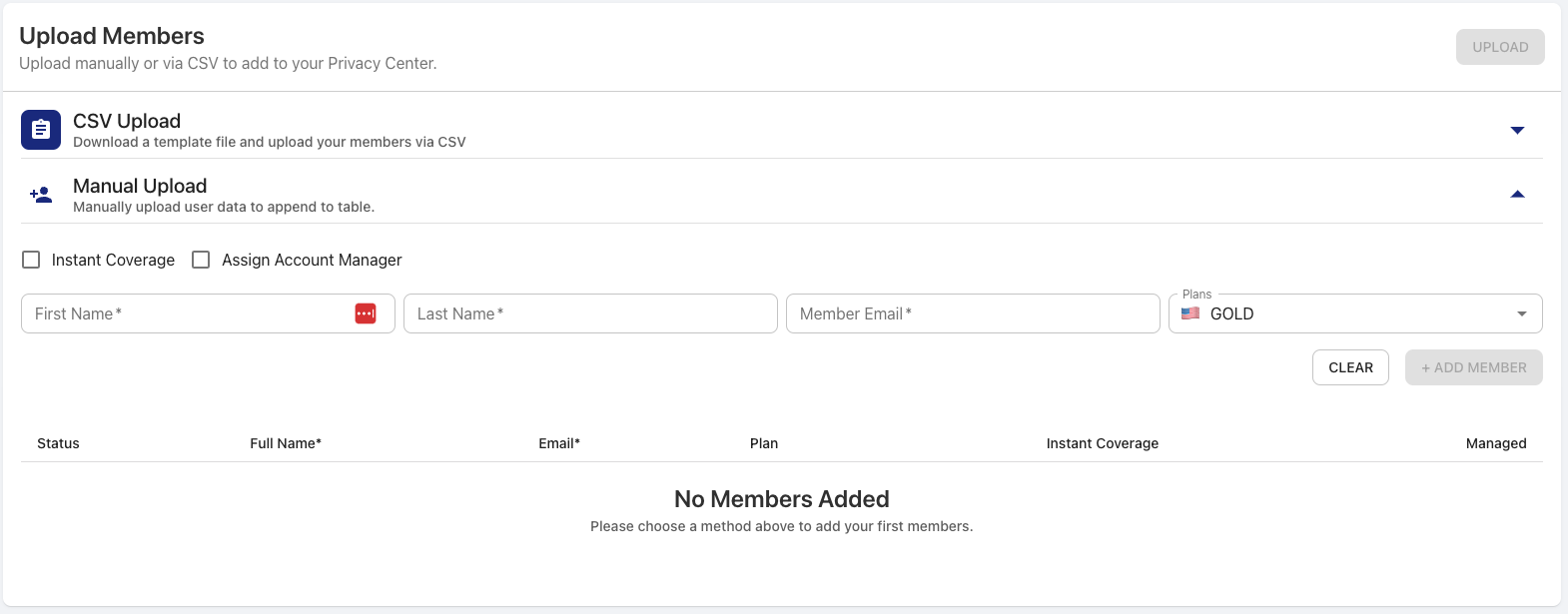Click the Status column header
The width and height of the screenshot is (1568, 614).
tap(58, 443)
